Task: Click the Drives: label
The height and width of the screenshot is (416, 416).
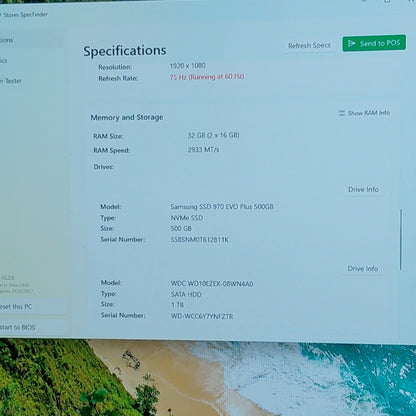Action: 103,167
